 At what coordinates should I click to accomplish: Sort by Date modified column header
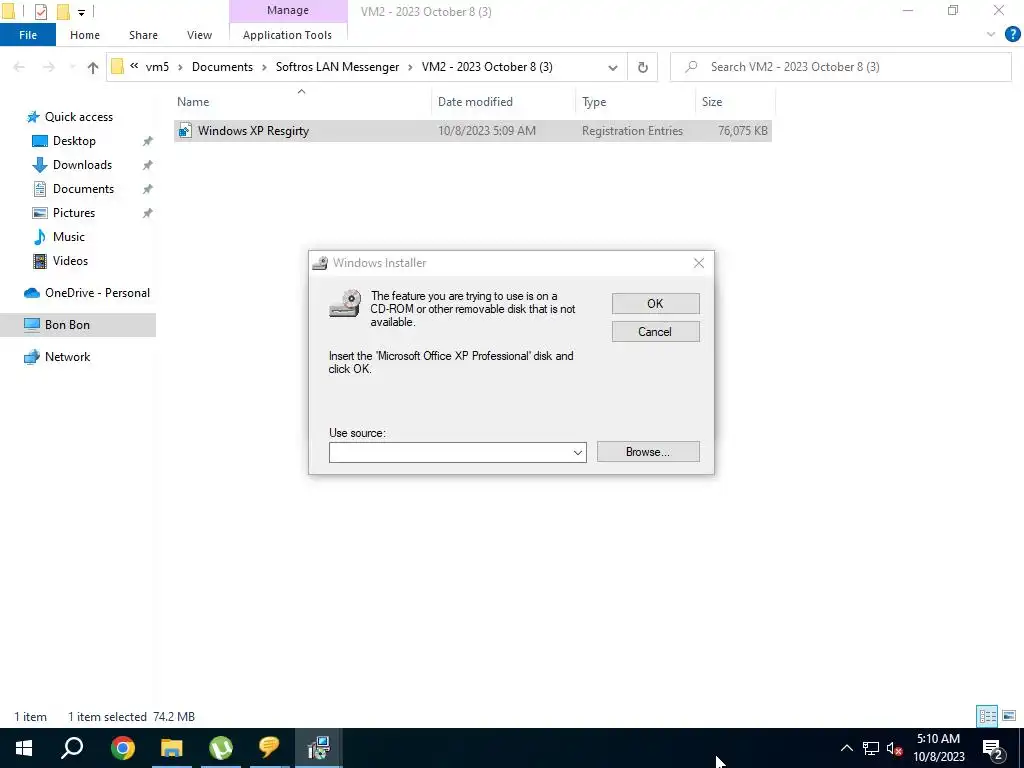coord(475,102)
